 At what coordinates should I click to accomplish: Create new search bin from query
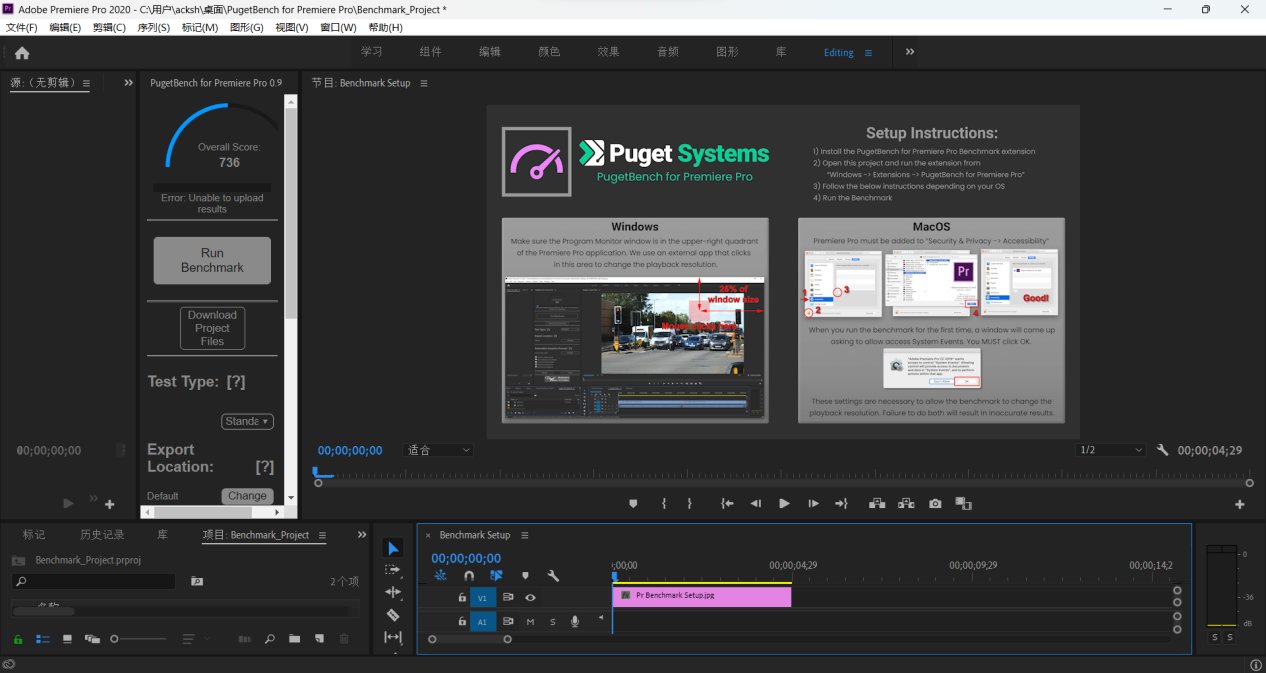pyautogui.click(x=197, y=581)
